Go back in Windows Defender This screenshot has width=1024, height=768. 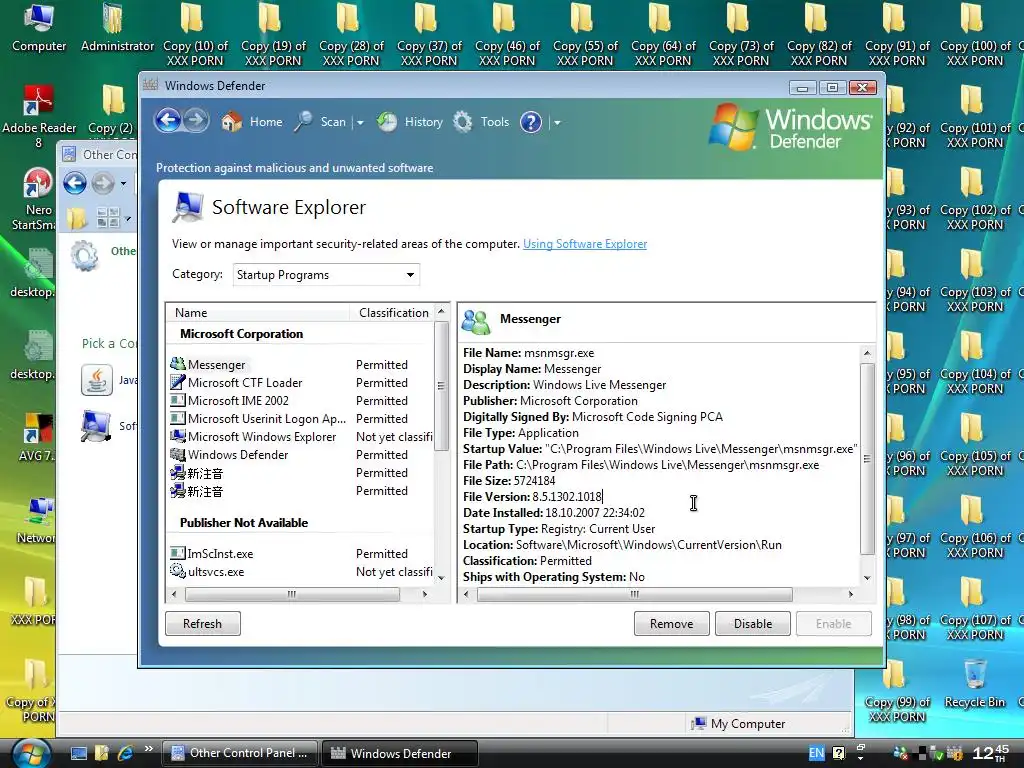(168, 121)
